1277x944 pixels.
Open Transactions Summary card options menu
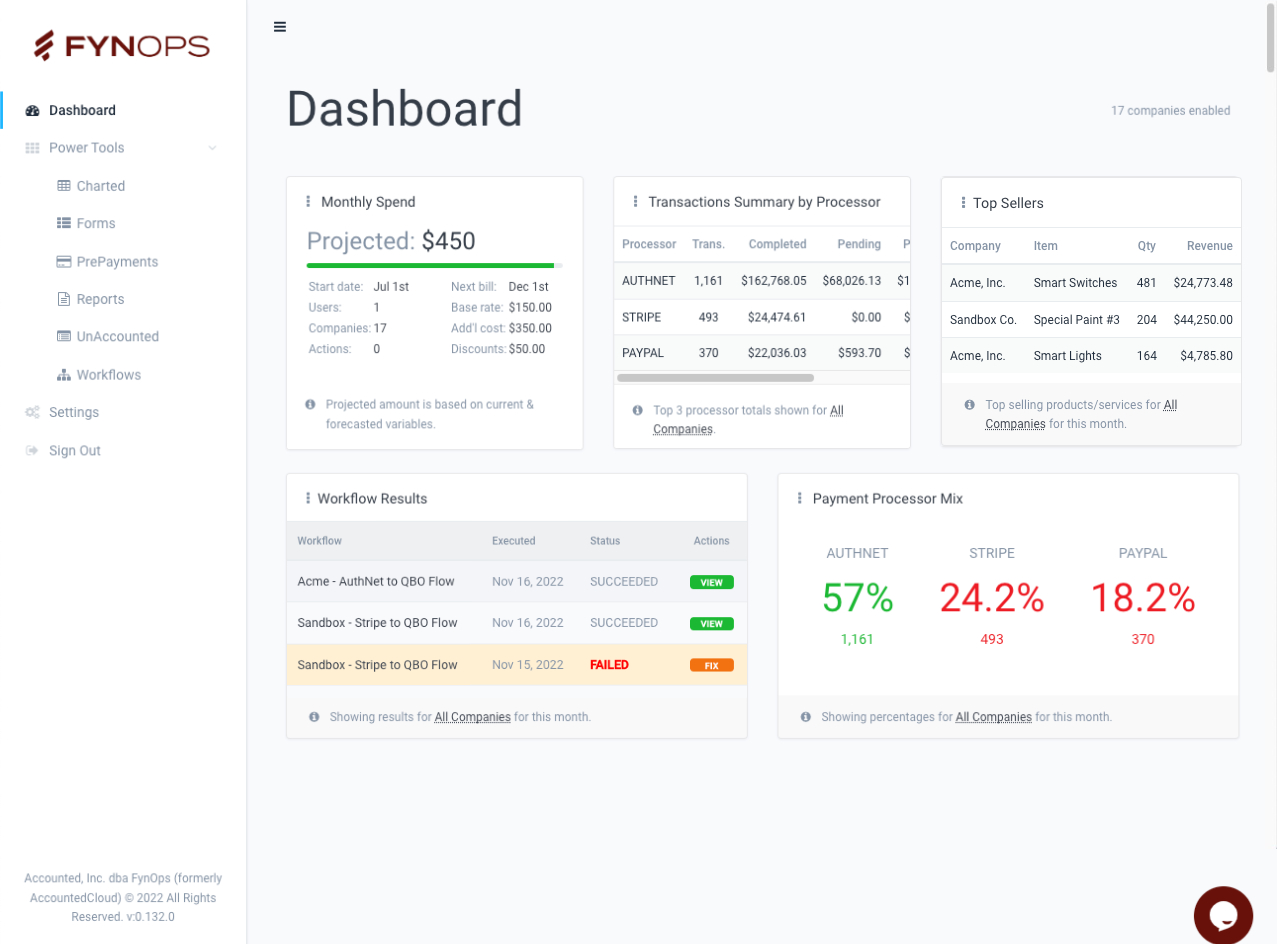pos(635,202)
